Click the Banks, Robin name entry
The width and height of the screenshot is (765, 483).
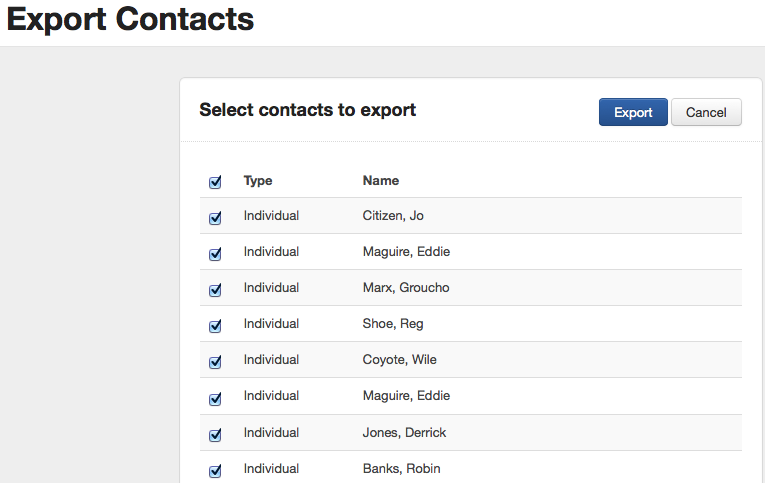pyautogui.click(x=401, y=469)
